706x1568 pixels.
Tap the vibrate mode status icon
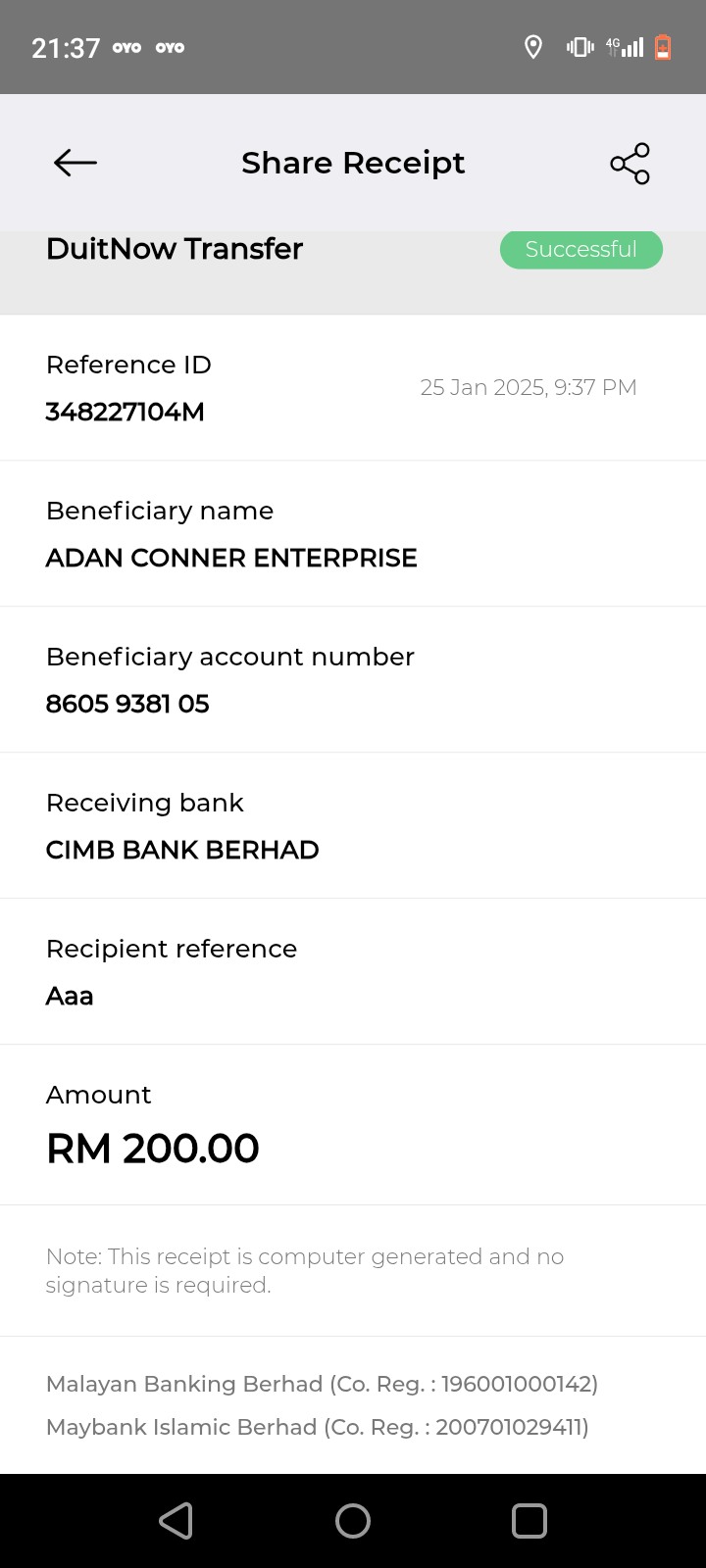[x=580, y=47]
